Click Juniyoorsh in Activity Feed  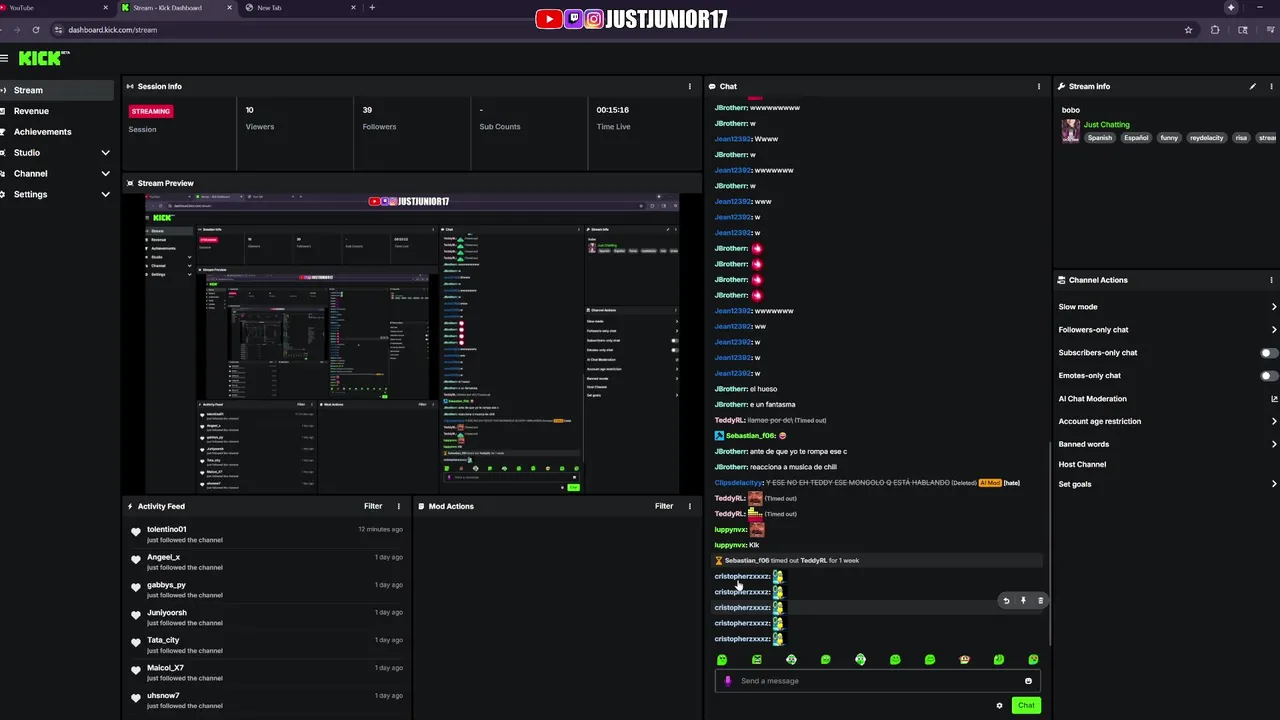pyautogui.click(x=166, y=613)
